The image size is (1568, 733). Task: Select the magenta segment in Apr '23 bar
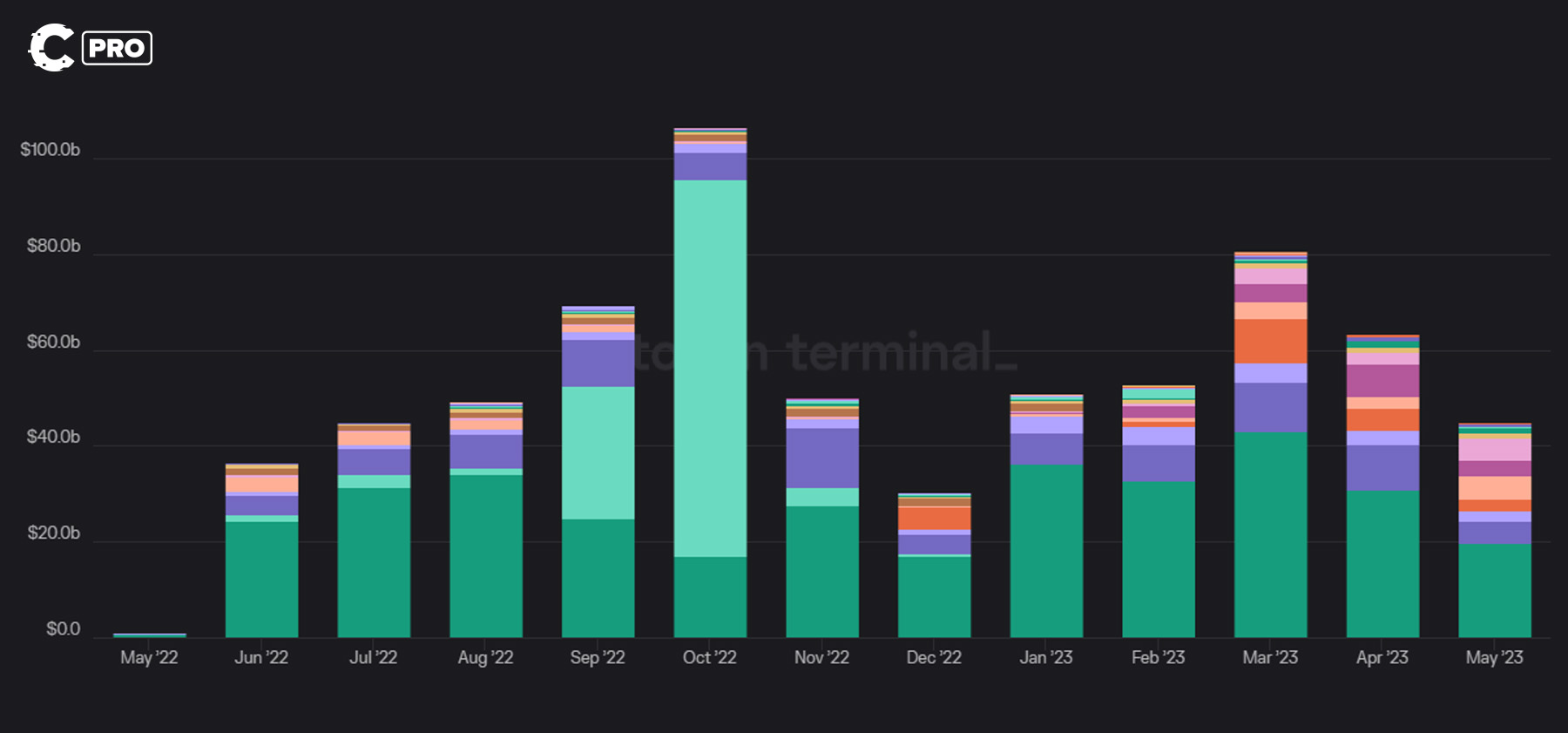point(1382,381)
